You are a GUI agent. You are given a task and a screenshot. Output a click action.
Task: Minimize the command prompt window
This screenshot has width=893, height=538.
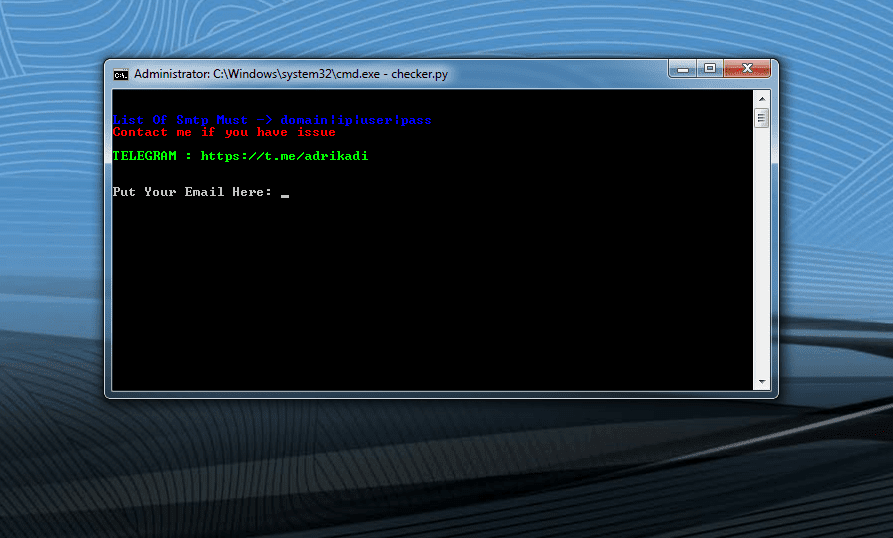click(x=683, y=68)
